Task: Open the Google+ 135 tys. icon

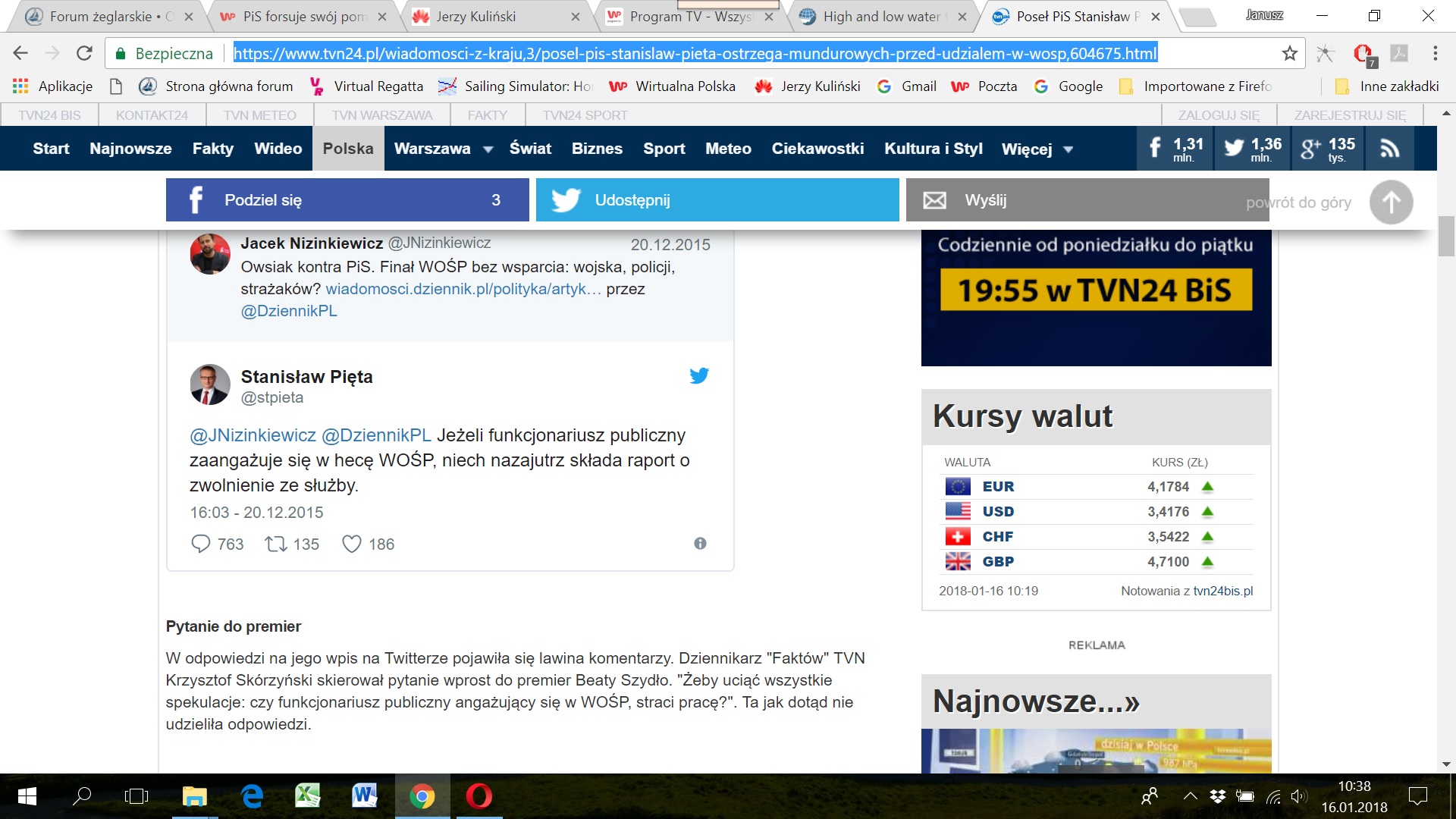Action: click(x=1327, y=149)
